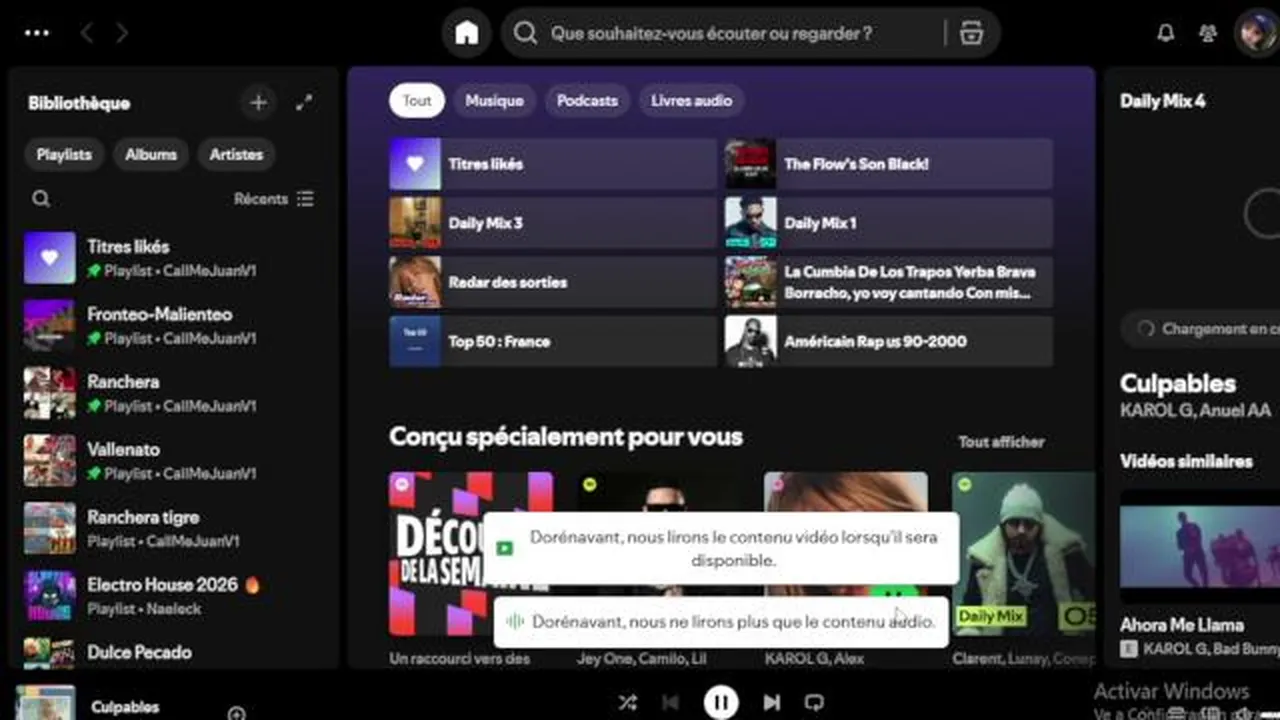Open the Récents sort options
Image resolution: width=1280 pixels, height=720 pixels.
pos(274,199)
